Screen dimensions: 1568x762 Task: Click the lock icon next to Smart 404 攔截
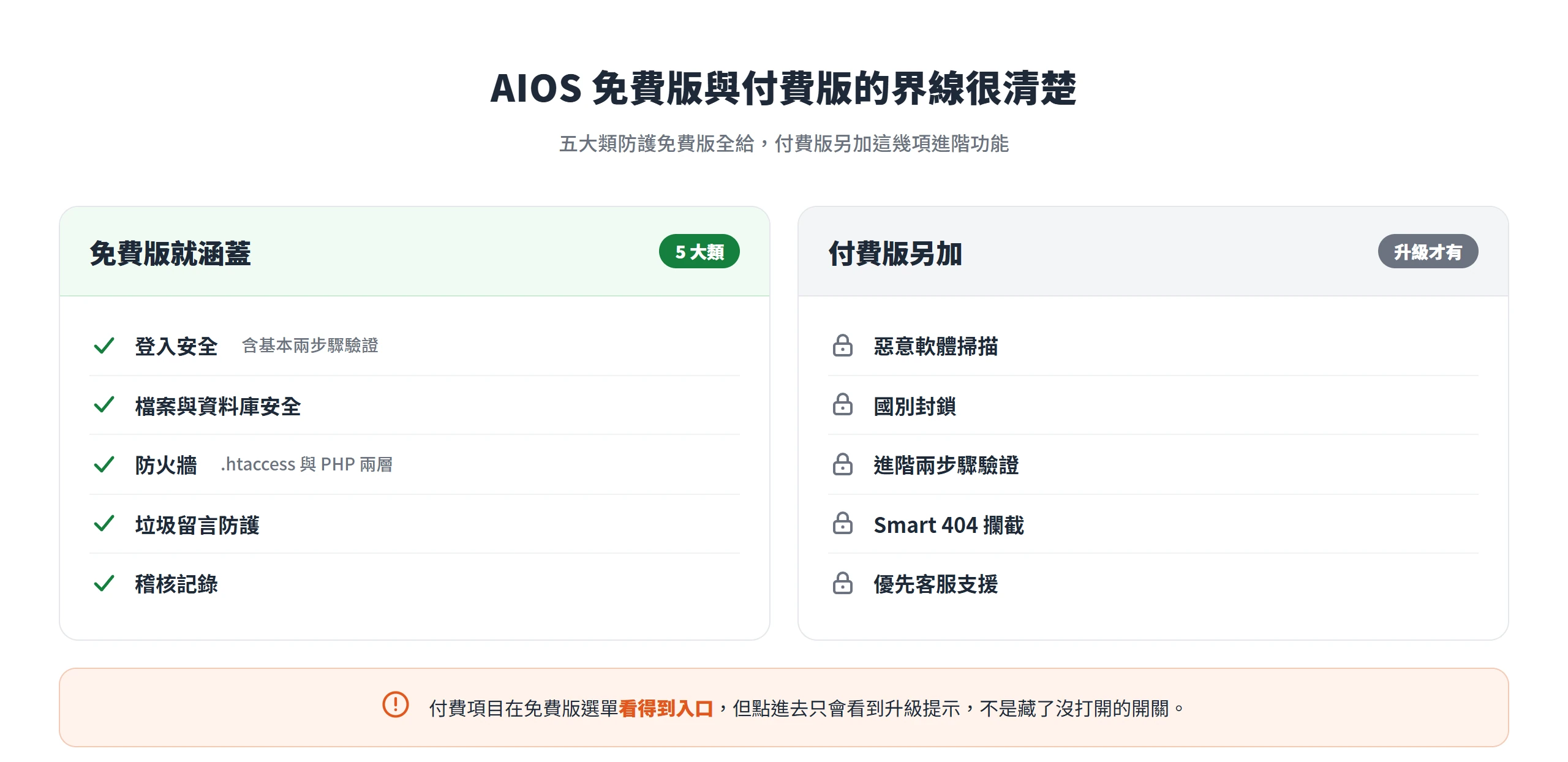point(843,524)
